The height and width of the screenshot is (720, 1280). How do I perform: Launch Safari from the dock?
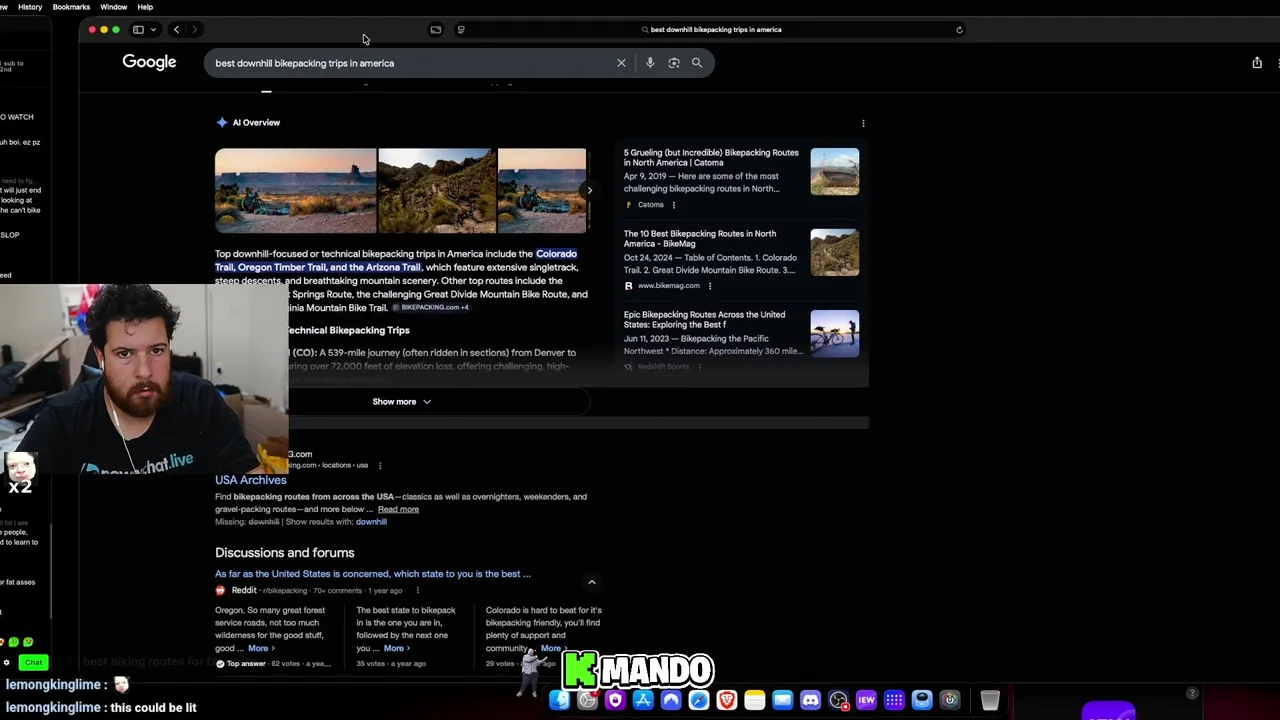(699, 700)
